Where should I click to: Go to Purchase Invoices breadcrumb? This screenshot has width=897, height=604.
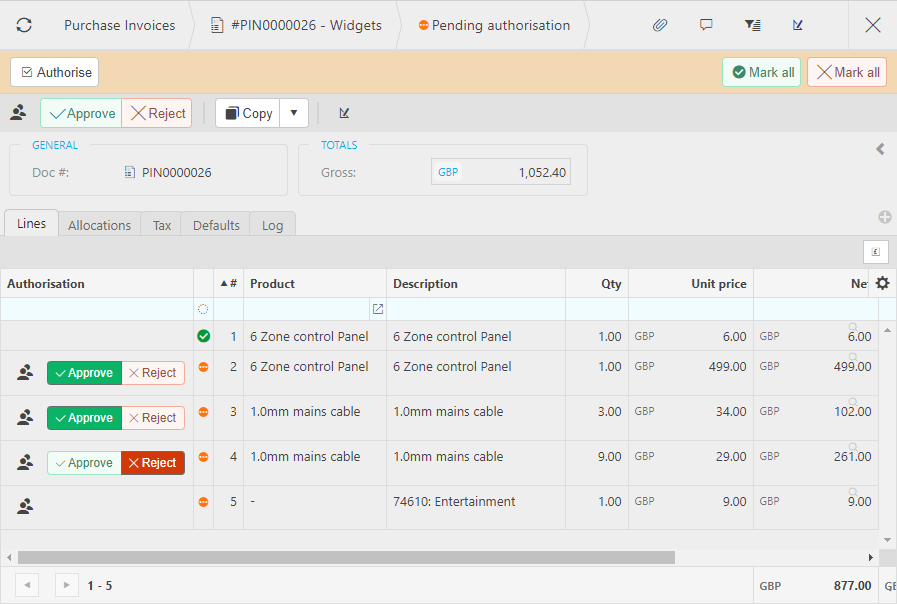click(x=120, y=25)
